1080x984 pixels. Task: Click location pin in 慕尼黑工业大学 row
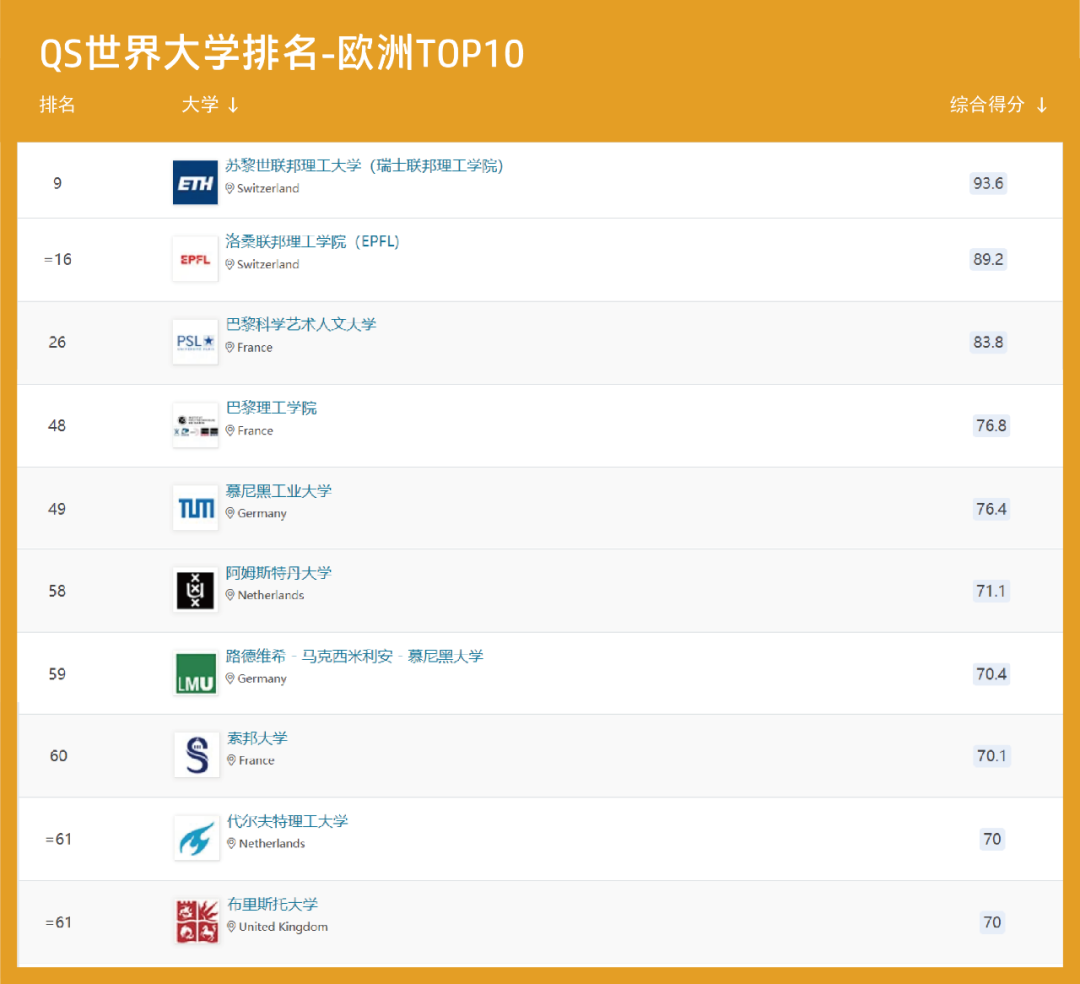click(x=230, y=513)
